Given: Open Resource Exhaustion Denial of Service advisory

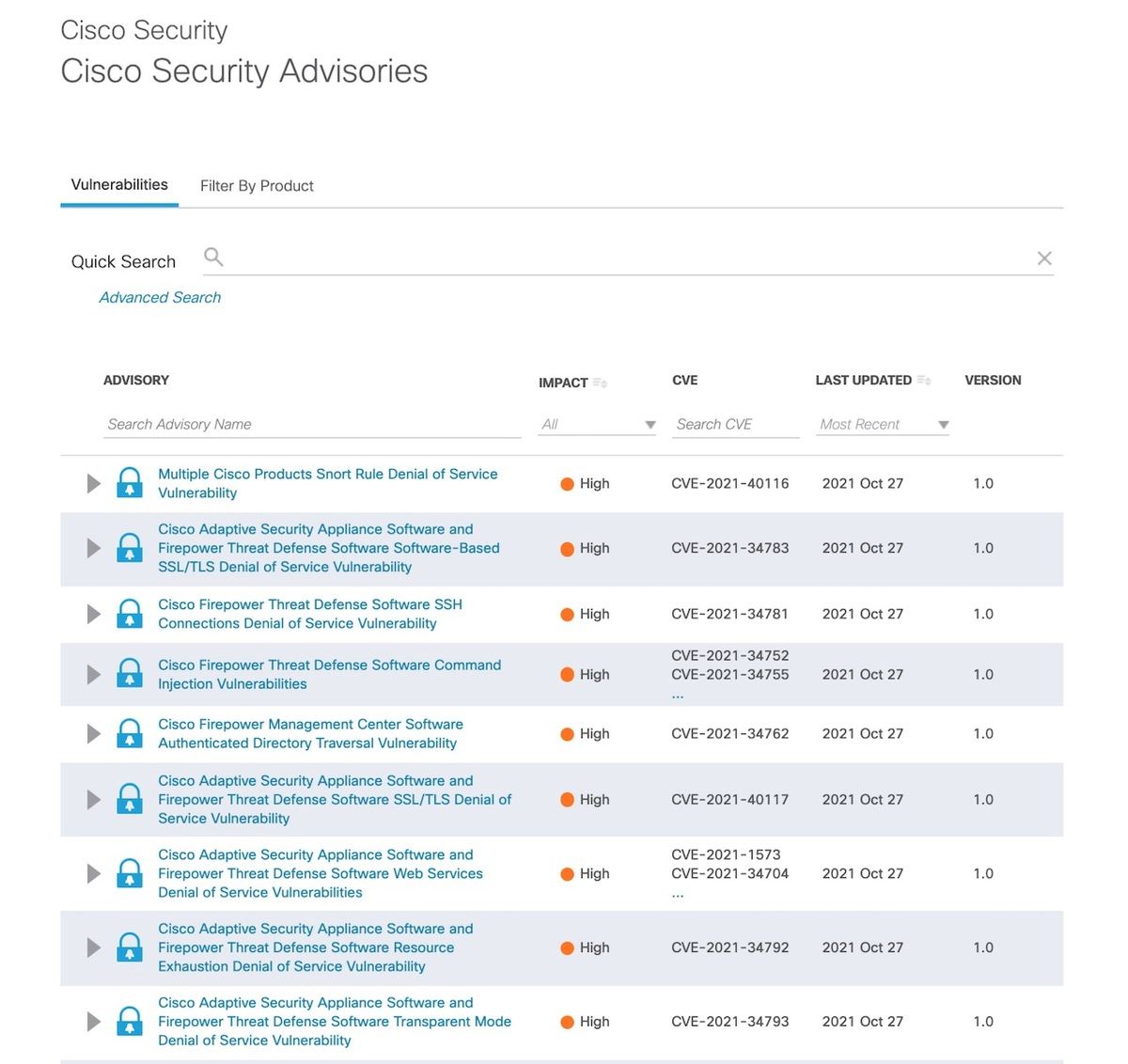Looking at the screenshot, I should coord(316,947).
